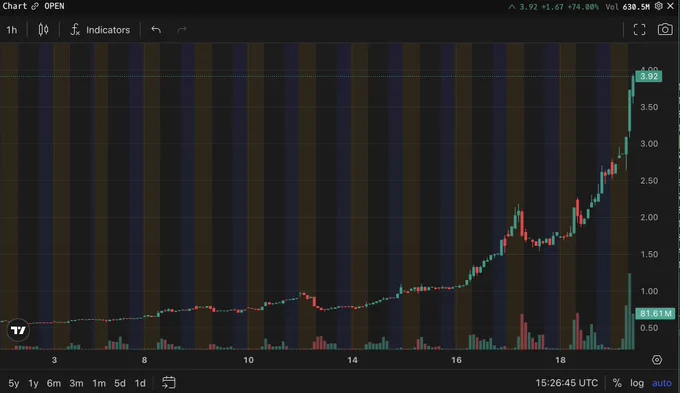Viewport: 680px width, 393px height.
Task: Select the 3m range
Action: tap(76, 383)
